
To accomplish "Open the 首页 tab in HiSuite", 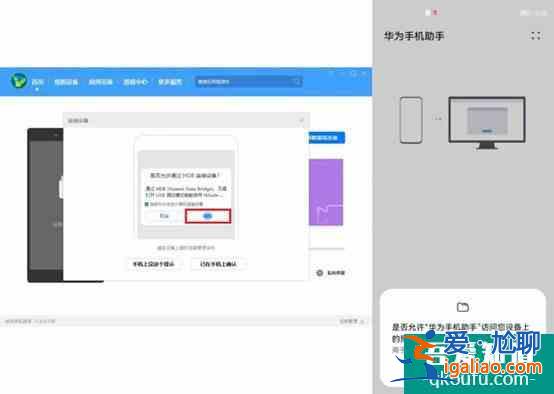I will [37, 82].
